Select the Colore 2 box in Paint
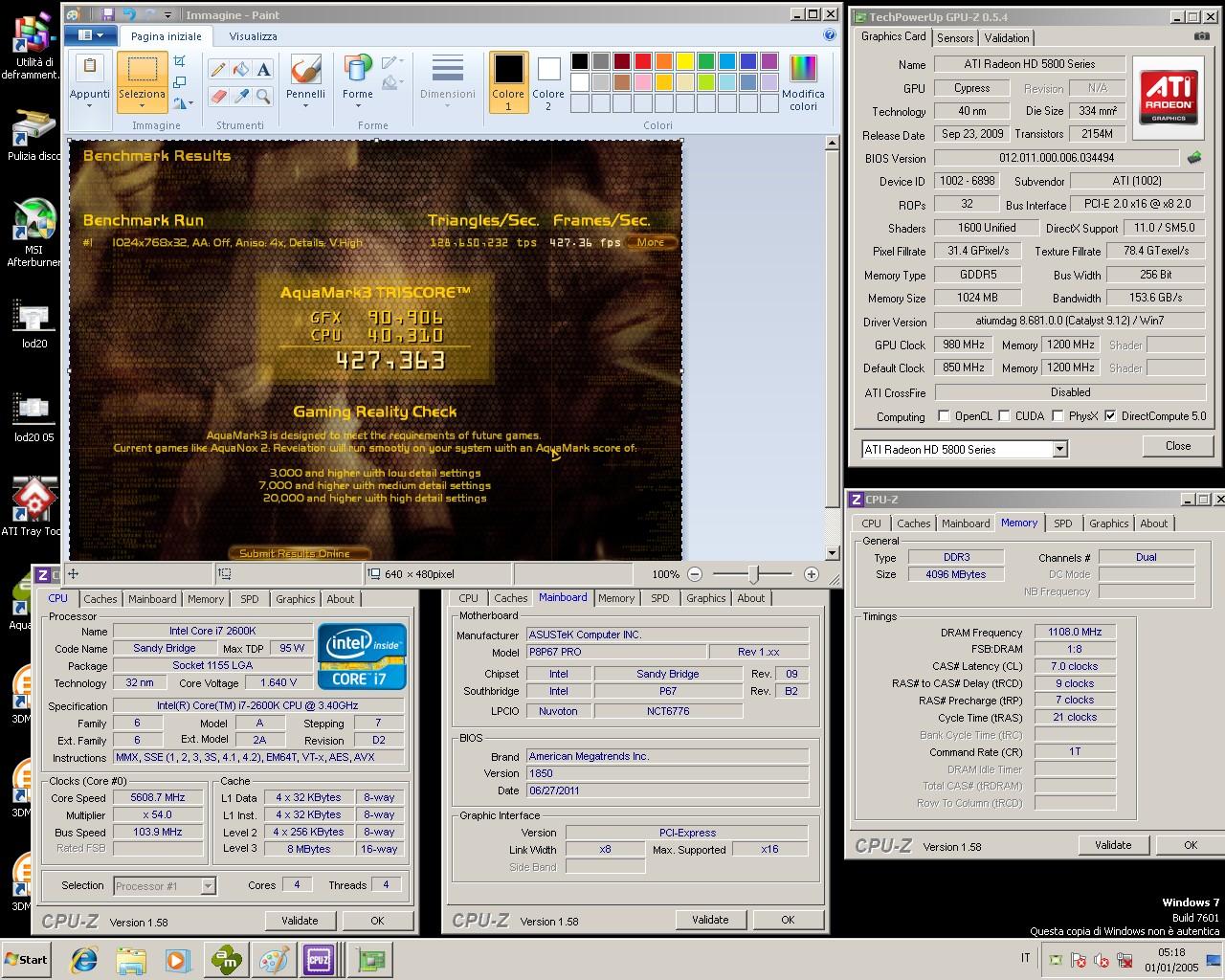 548,82
